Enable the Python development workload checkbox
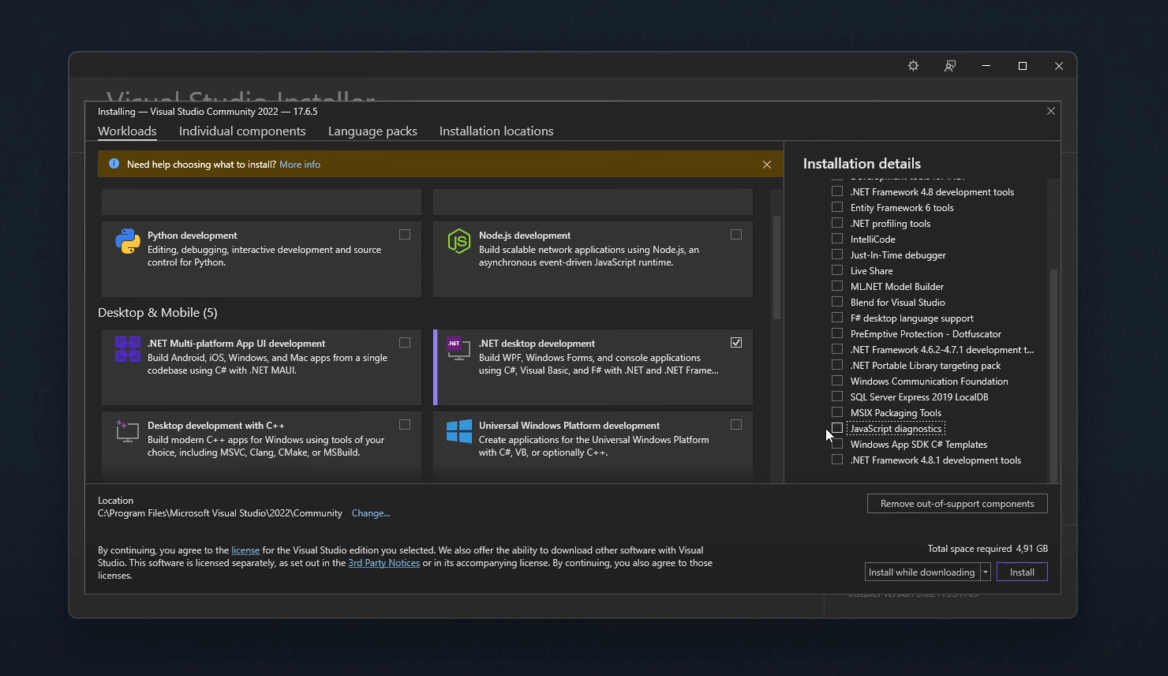 404,235
